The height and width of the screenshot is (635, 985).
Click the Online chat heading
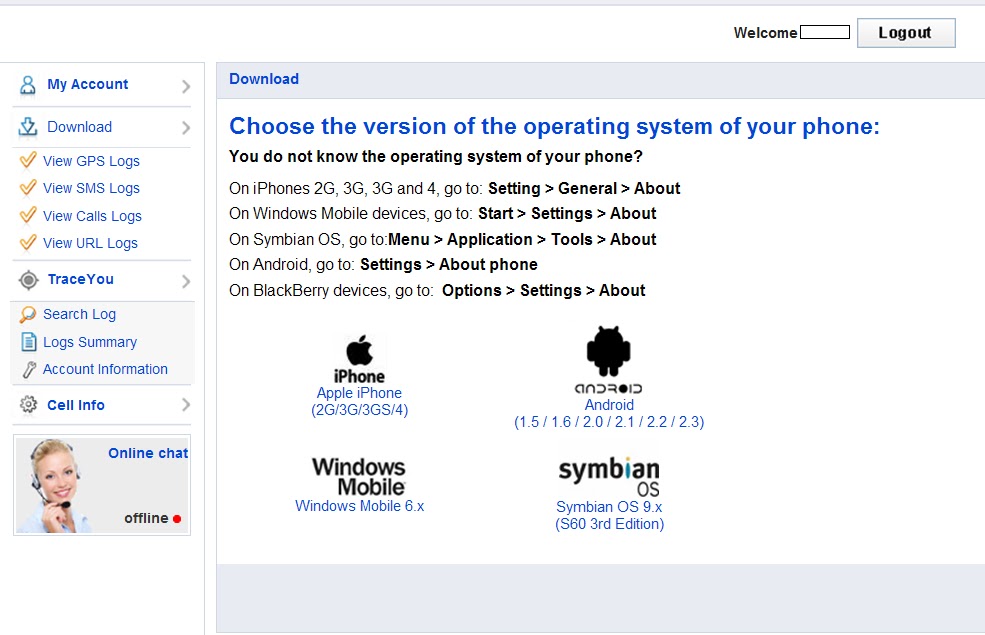[x=148, y=453]
